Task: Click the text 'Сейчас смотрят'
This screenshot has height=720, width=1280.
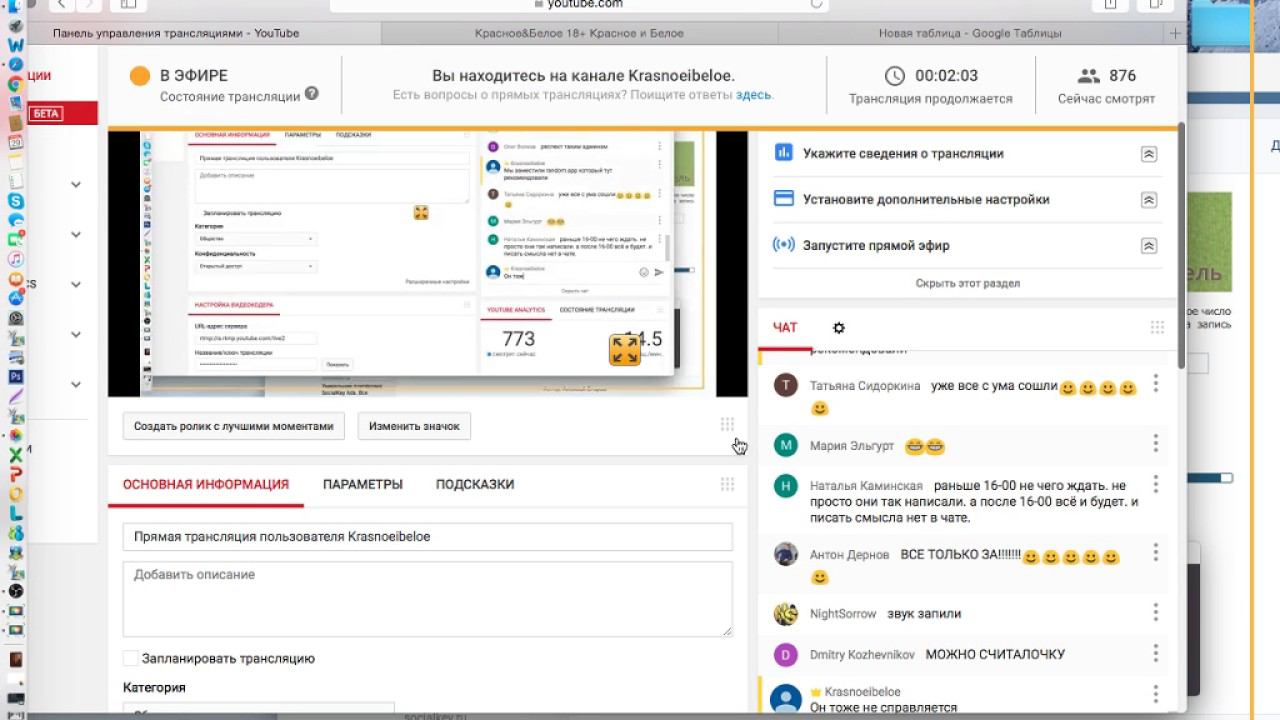Action: tap(1107, 99)
